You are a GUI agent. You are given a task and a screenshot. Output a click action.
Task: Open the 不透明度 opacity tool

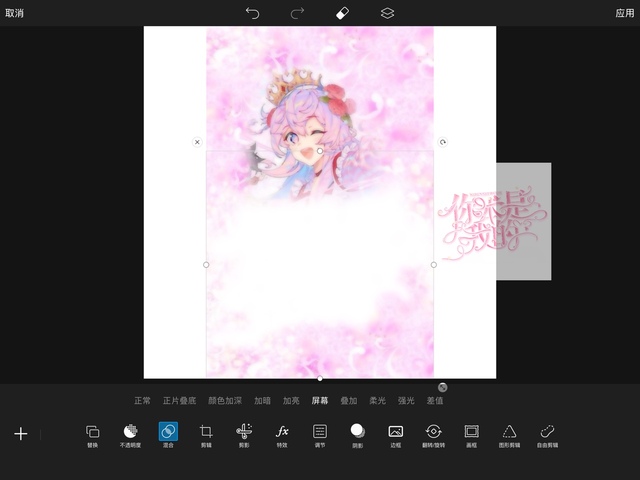point(130,436)
